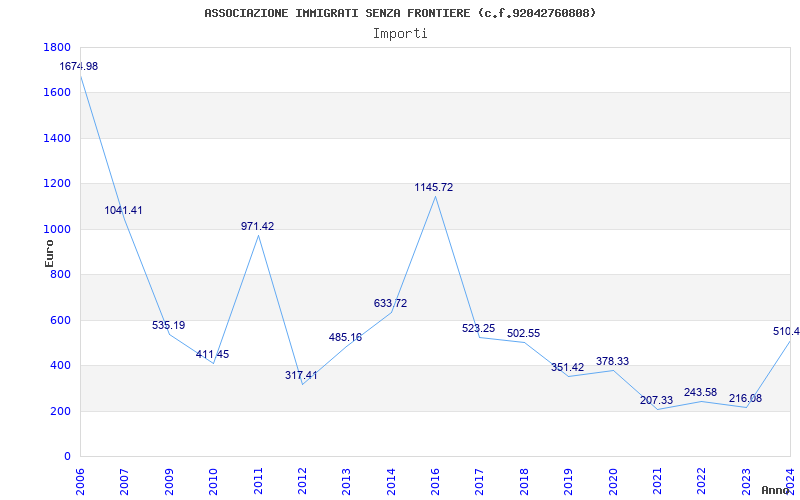The width and height of the screenshot is (800, 500).
Task: Click the 971.42 data point label
Action: pyautogui.click(x=257, y=226)
